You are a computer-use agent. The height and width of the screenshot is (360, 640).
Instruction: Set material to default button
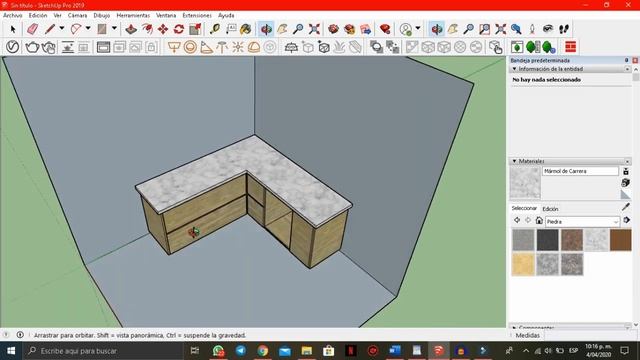[626, 194]
